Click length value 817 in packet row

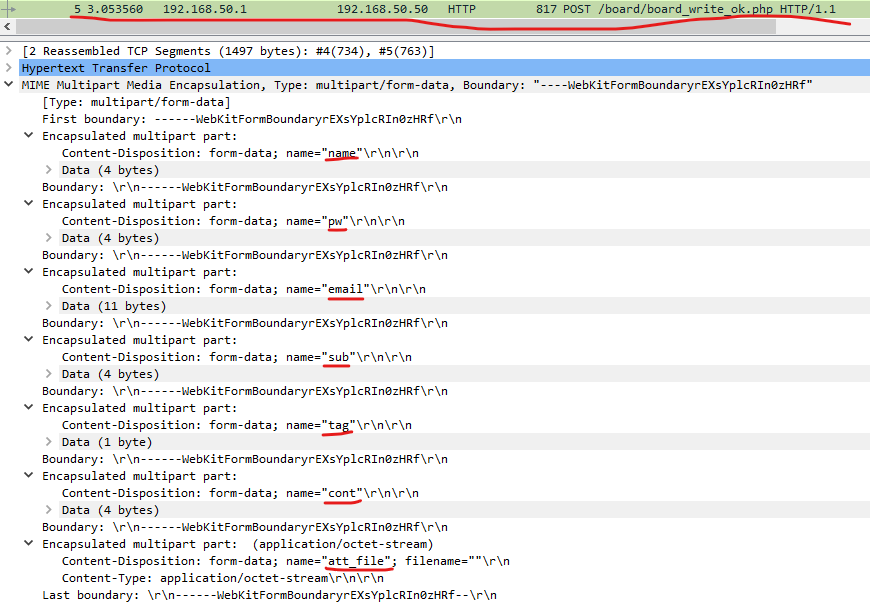click(x=546, y=9)
